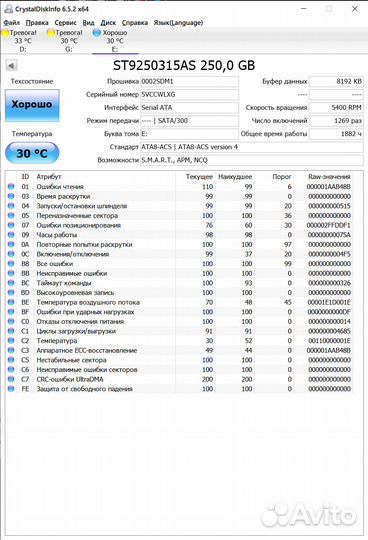Click the Стандарт ATA8-ACS field
The height and width of the screenshot is (540, 368).
pyautogui.click(x=252, y=147)
